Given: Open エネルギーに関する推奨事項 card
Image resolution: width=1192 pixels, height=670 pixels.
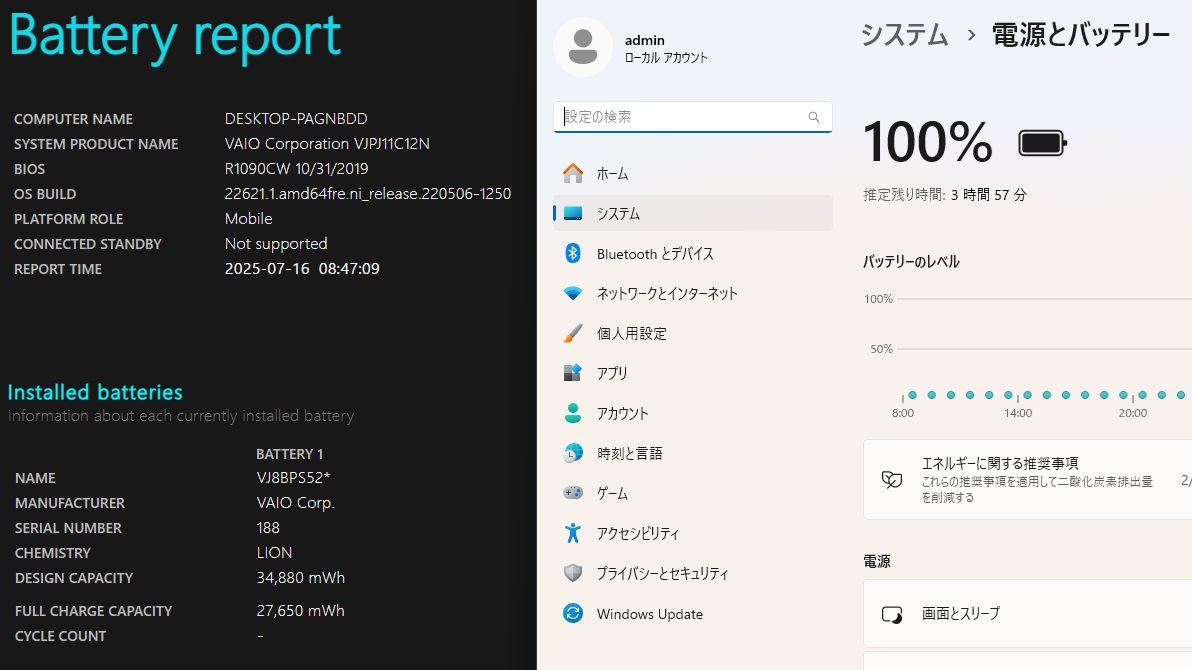Looking at the screenshot, I should pyautogui.click(x=1028, y=479).
